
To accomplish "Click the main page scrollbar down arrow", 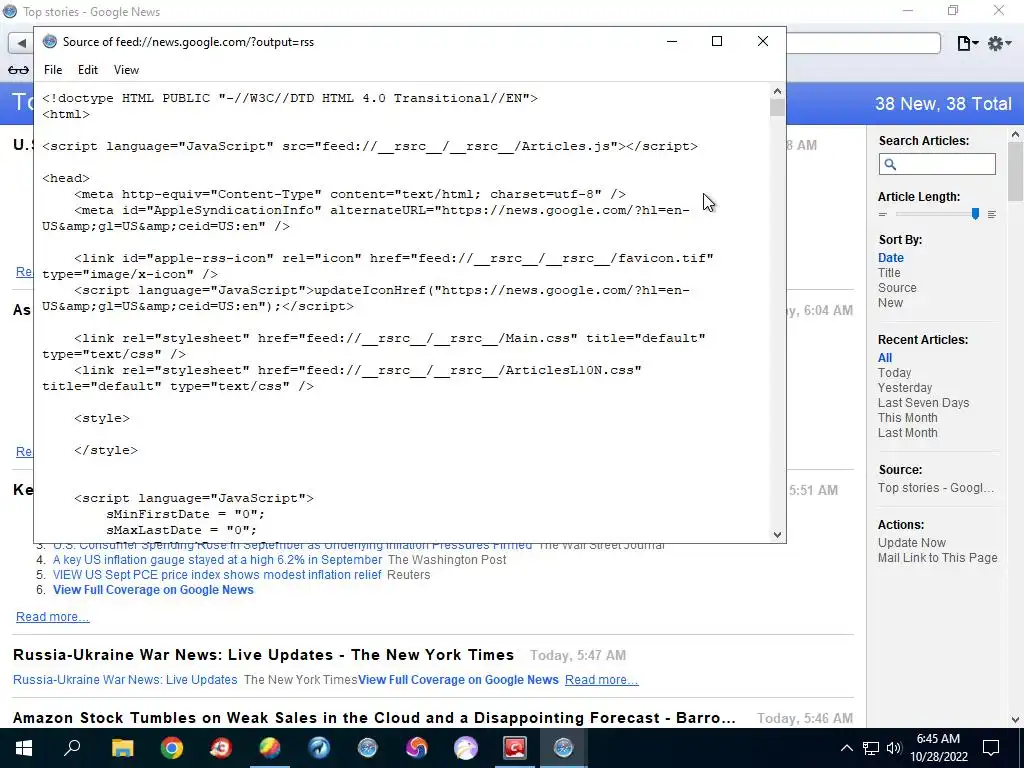I will click(1015, 720).
